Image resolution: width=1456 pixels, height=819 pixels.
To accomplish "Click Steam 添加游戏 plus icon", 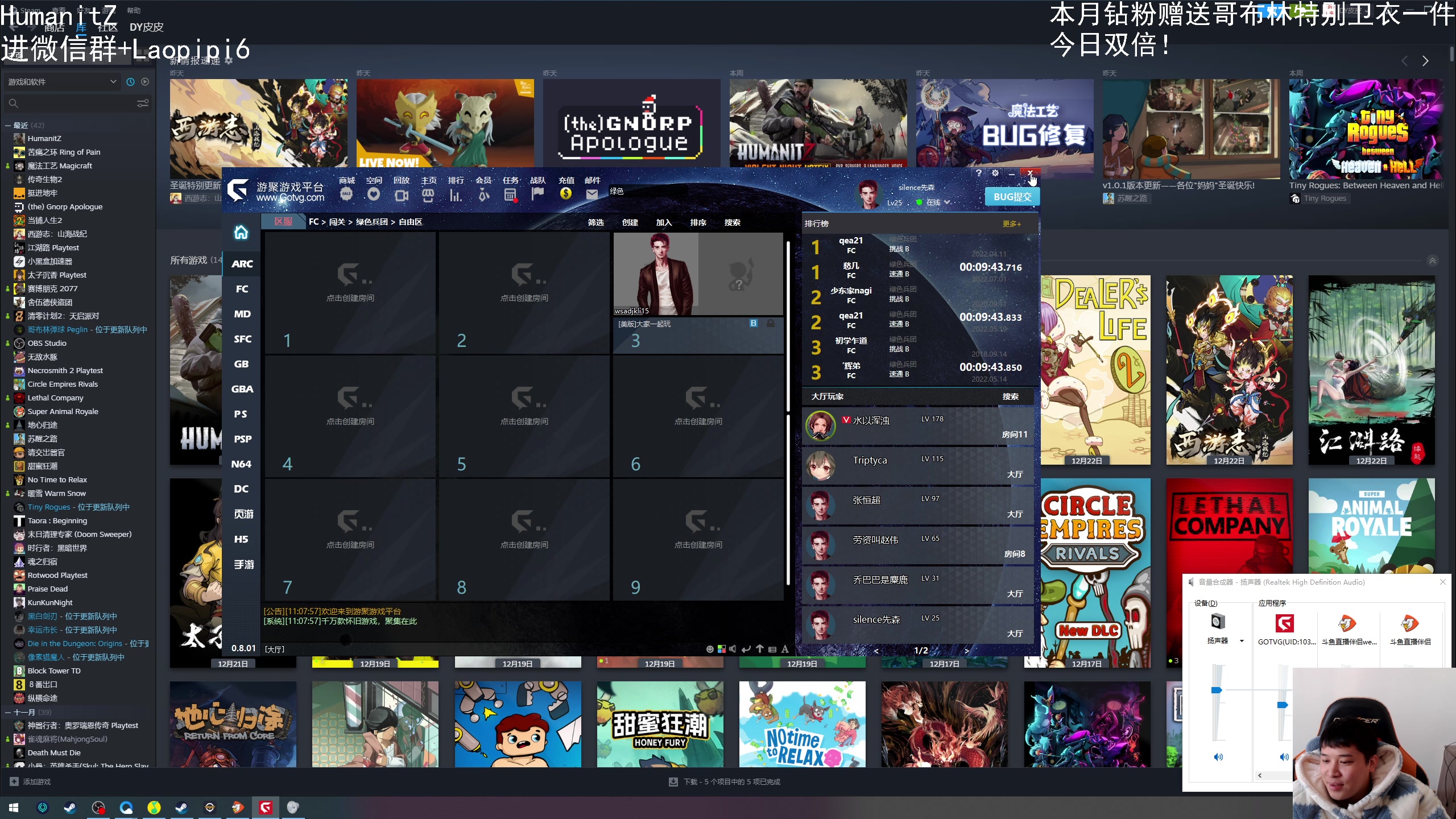I will (x=14, y=781).
